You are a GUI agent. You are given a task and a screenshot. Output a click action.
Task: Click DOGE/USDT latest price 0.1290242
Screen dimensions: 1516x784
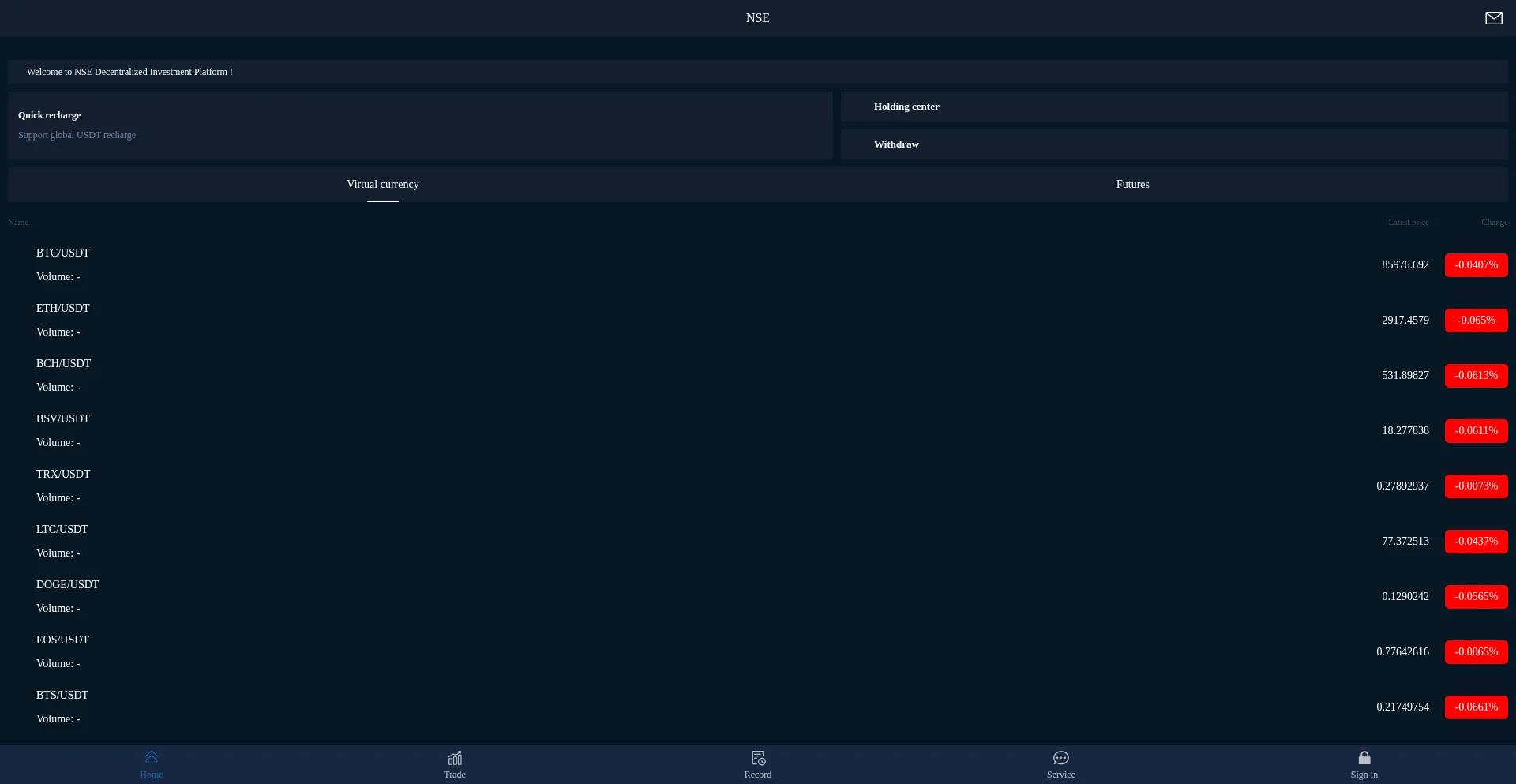point(1405,597)
